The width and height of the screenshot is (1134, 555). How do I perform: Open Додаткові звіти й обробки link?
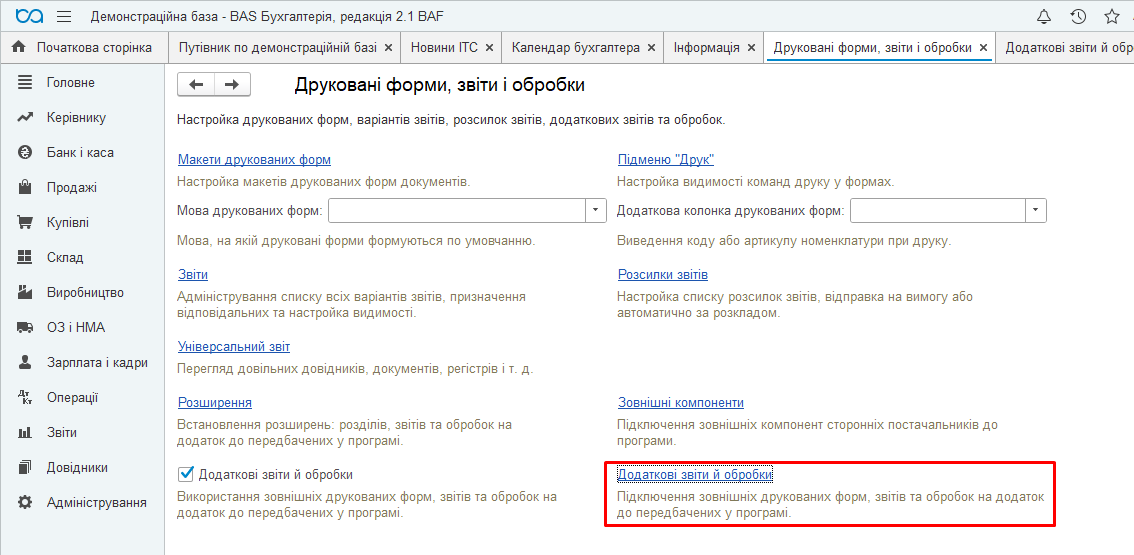[694, 474]
